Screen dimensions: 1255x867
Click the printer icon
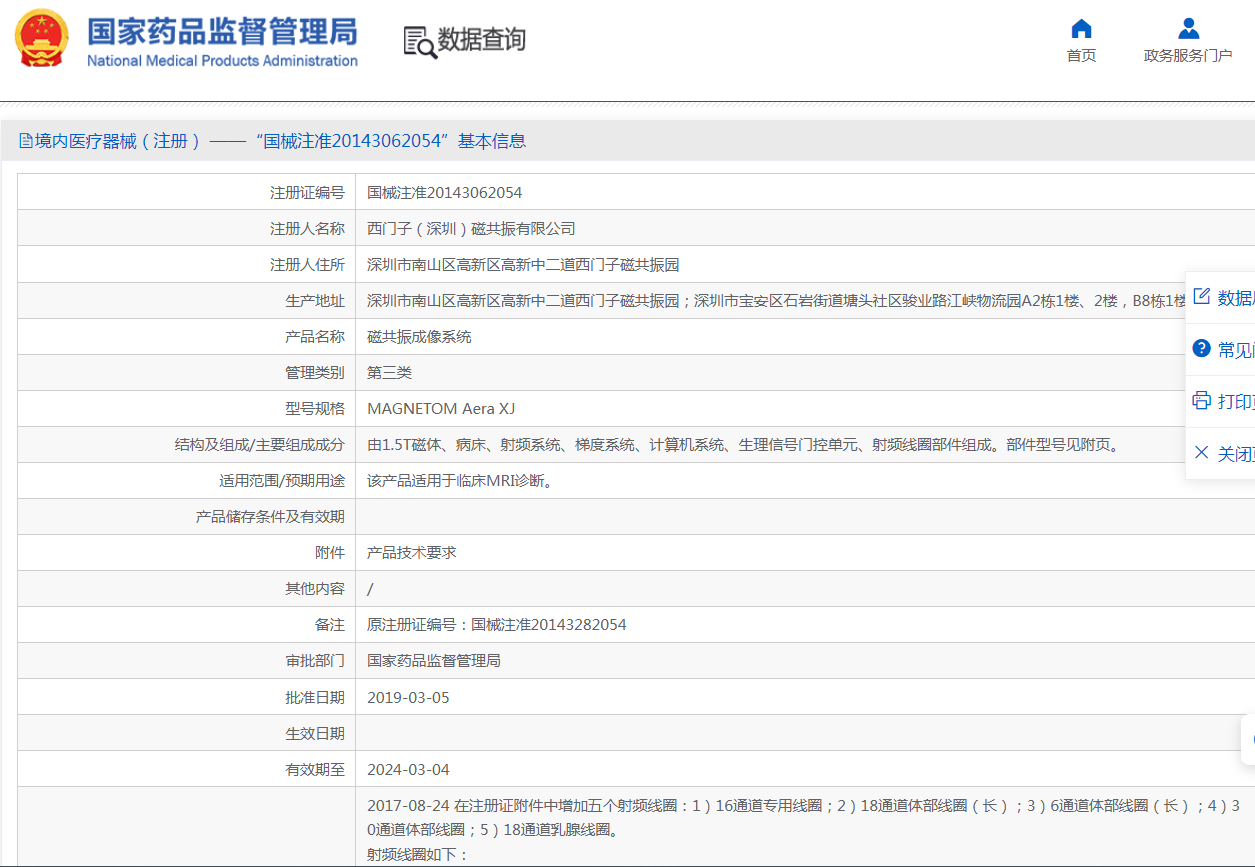coord(1202,400)
